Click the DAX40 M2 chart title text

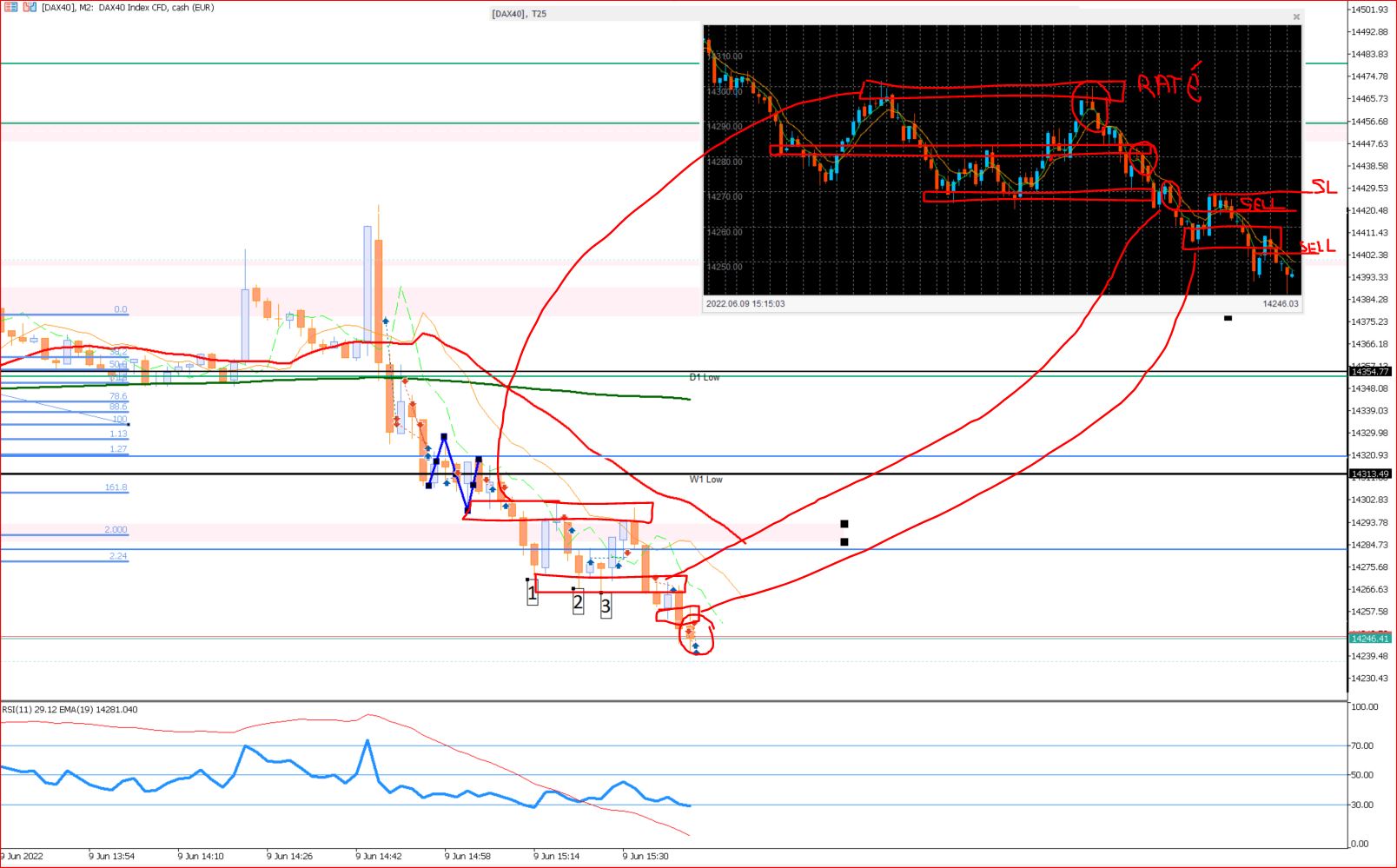click(128, 8)
